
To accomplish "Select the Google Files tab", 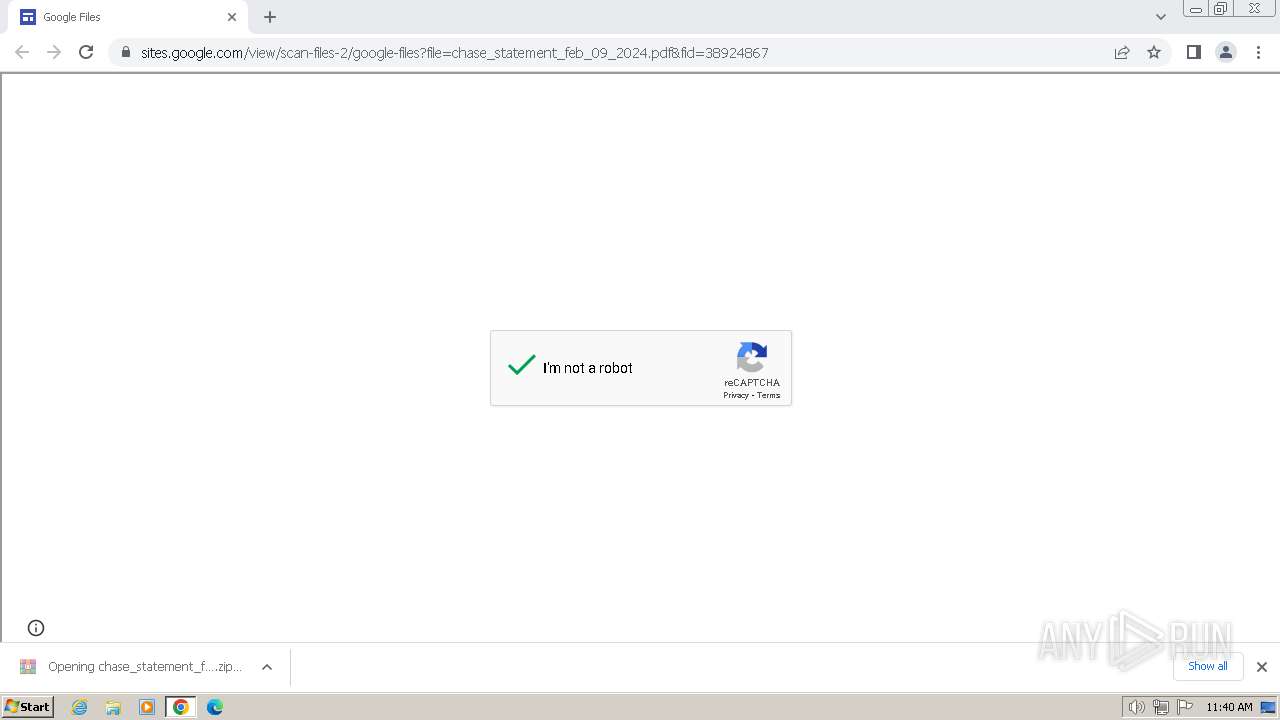I will (x=128, y=17).
